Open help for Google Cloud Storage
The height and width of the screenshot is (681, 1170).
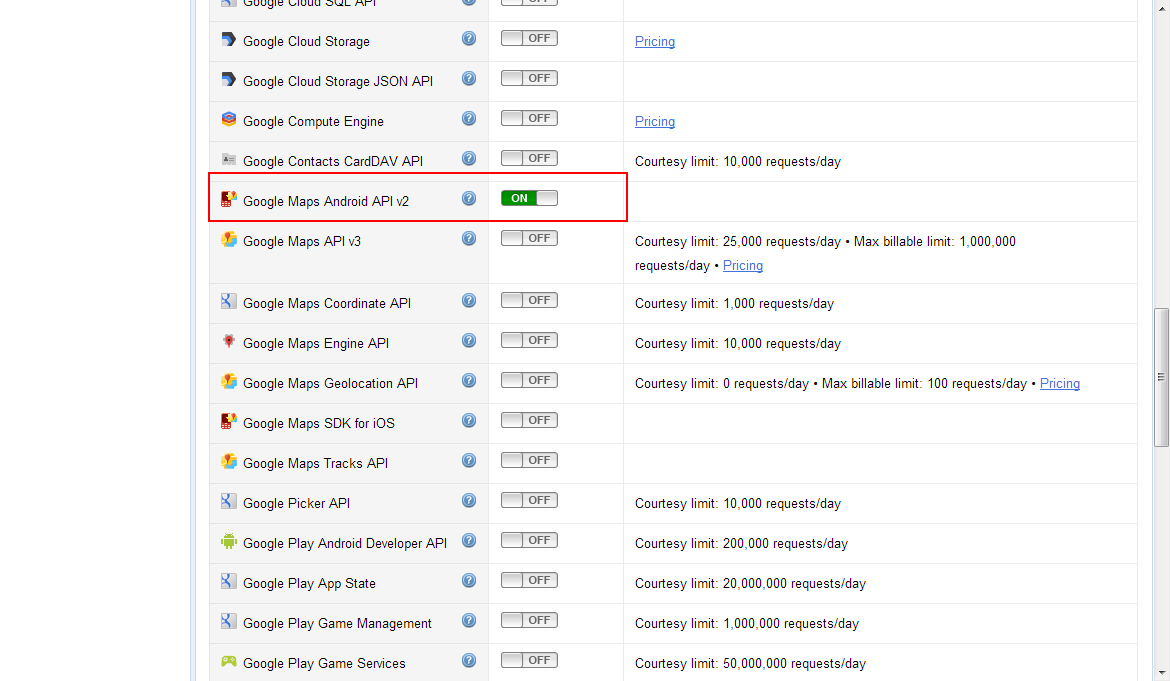coord(469,39)
